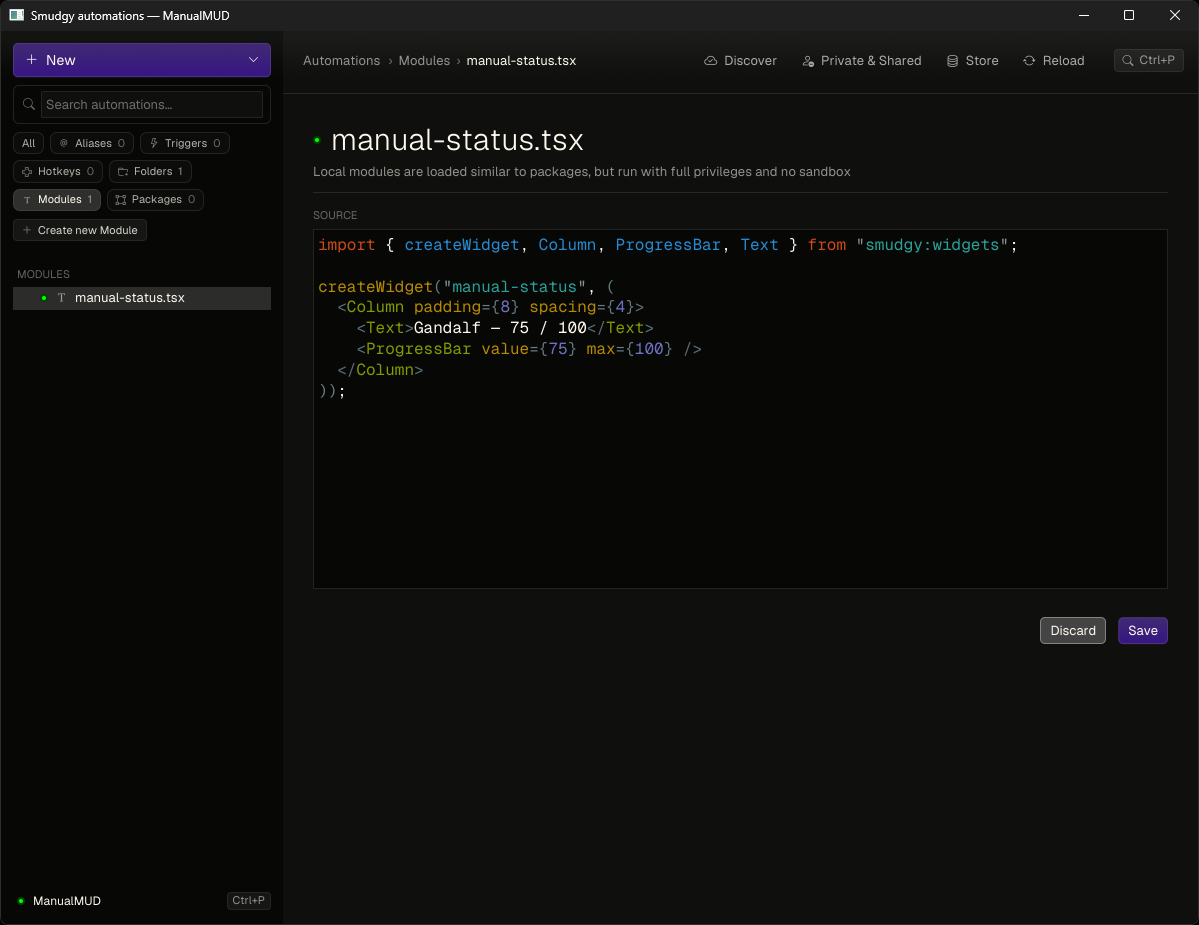Maximize the window
1199x925 pixels.
coord(1129,15)
